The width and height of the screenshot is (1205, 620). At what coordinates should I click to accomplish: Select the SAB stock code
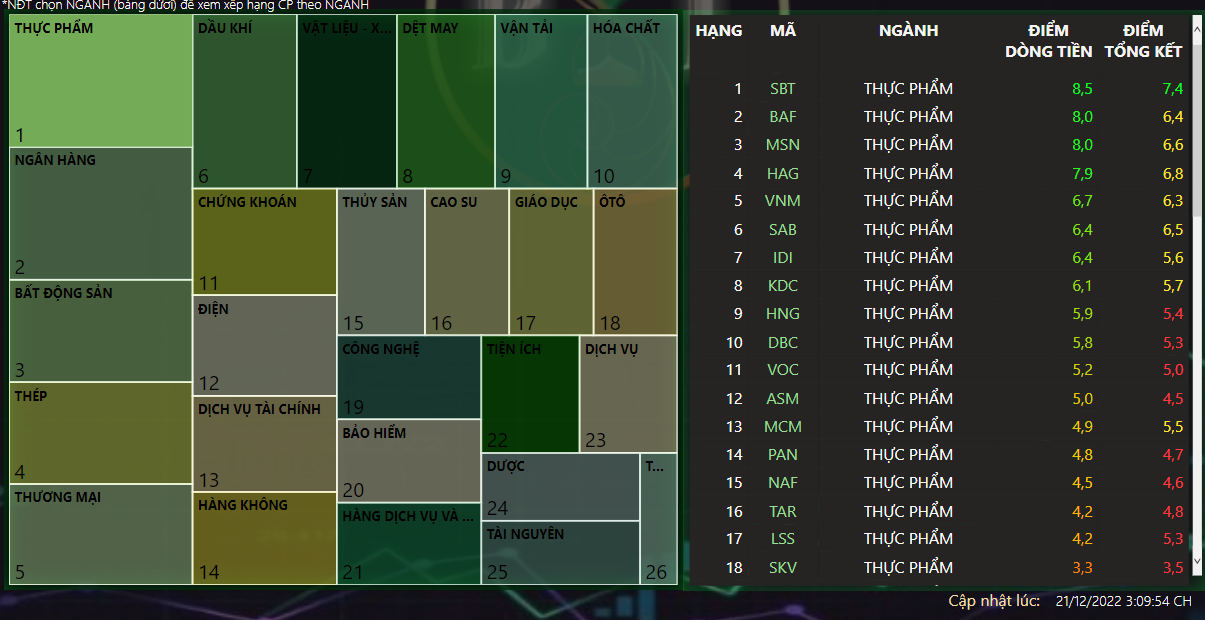(x=783, y=229)
